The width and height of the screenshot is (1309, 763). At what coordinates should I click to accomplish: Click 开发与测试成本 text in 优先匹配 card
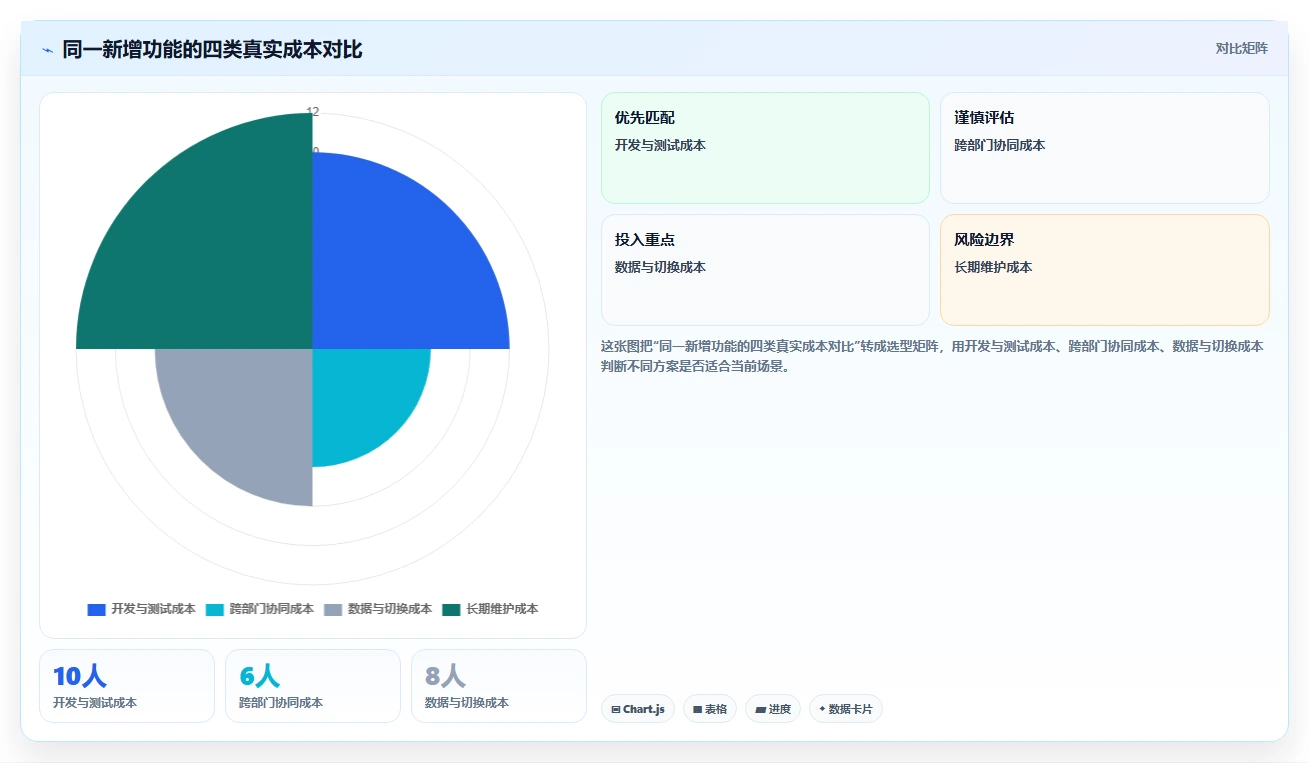click(x=660, y=145)
